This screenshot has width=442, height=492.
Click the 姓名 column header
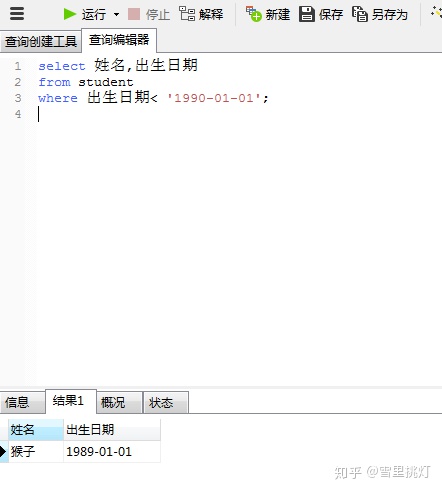(36, 429)
